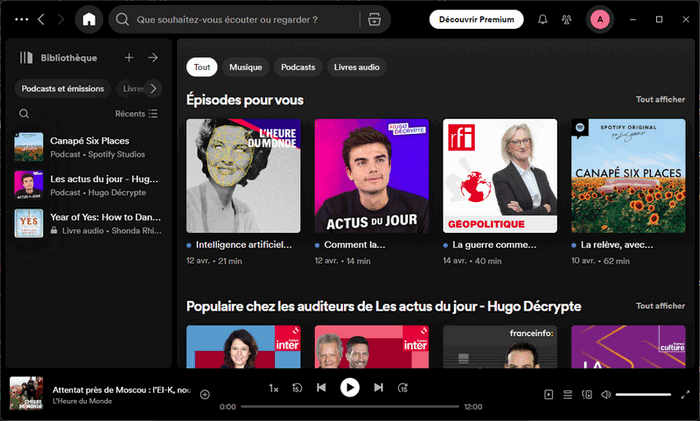The height and width of the screenshot is (421, 700).
Task: Click the playback progress bar
Action: 350,407
